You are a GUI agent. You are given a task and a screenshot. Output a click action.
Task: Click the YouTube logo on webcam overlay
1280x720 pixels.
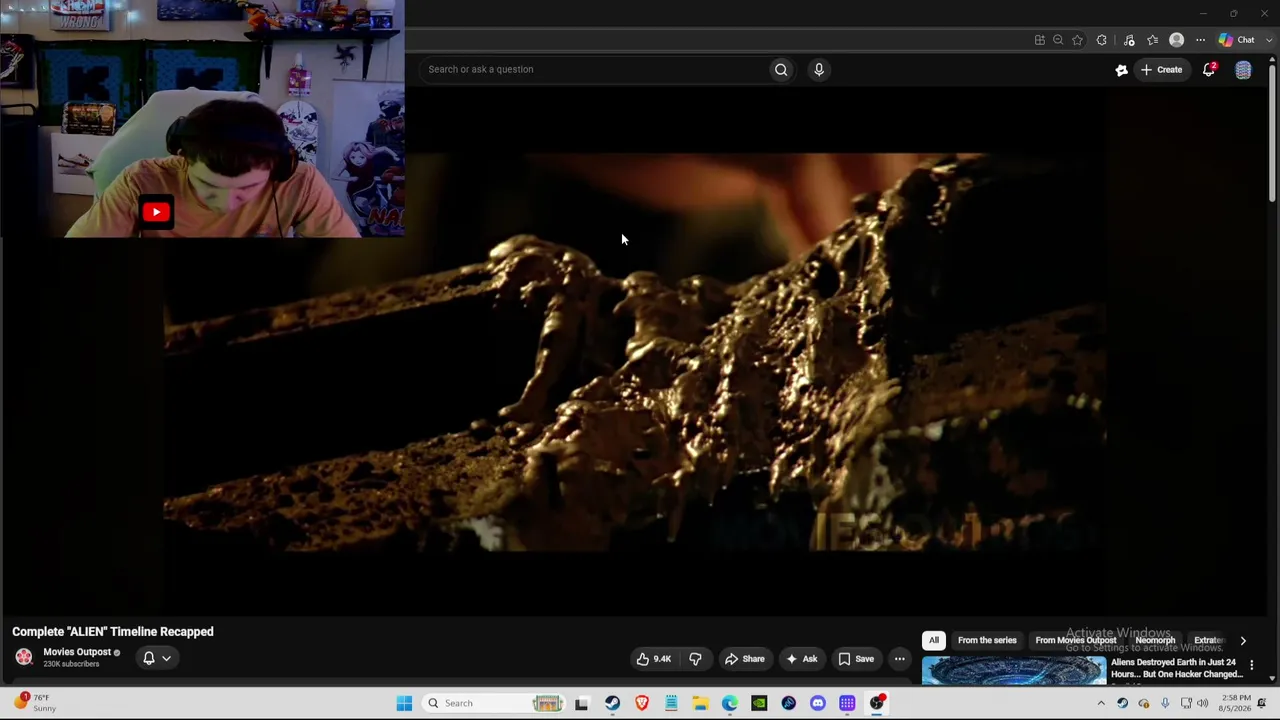[x=156, y=212]
